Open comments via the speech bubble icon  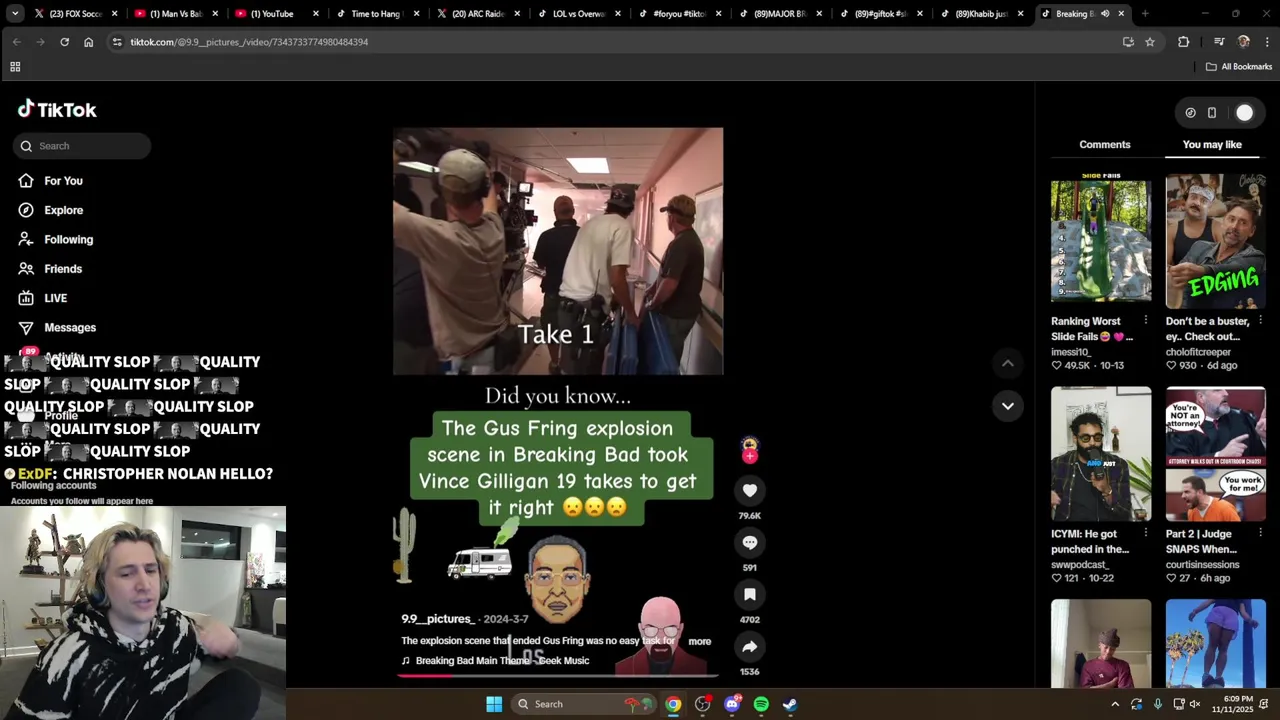[750, 542]
